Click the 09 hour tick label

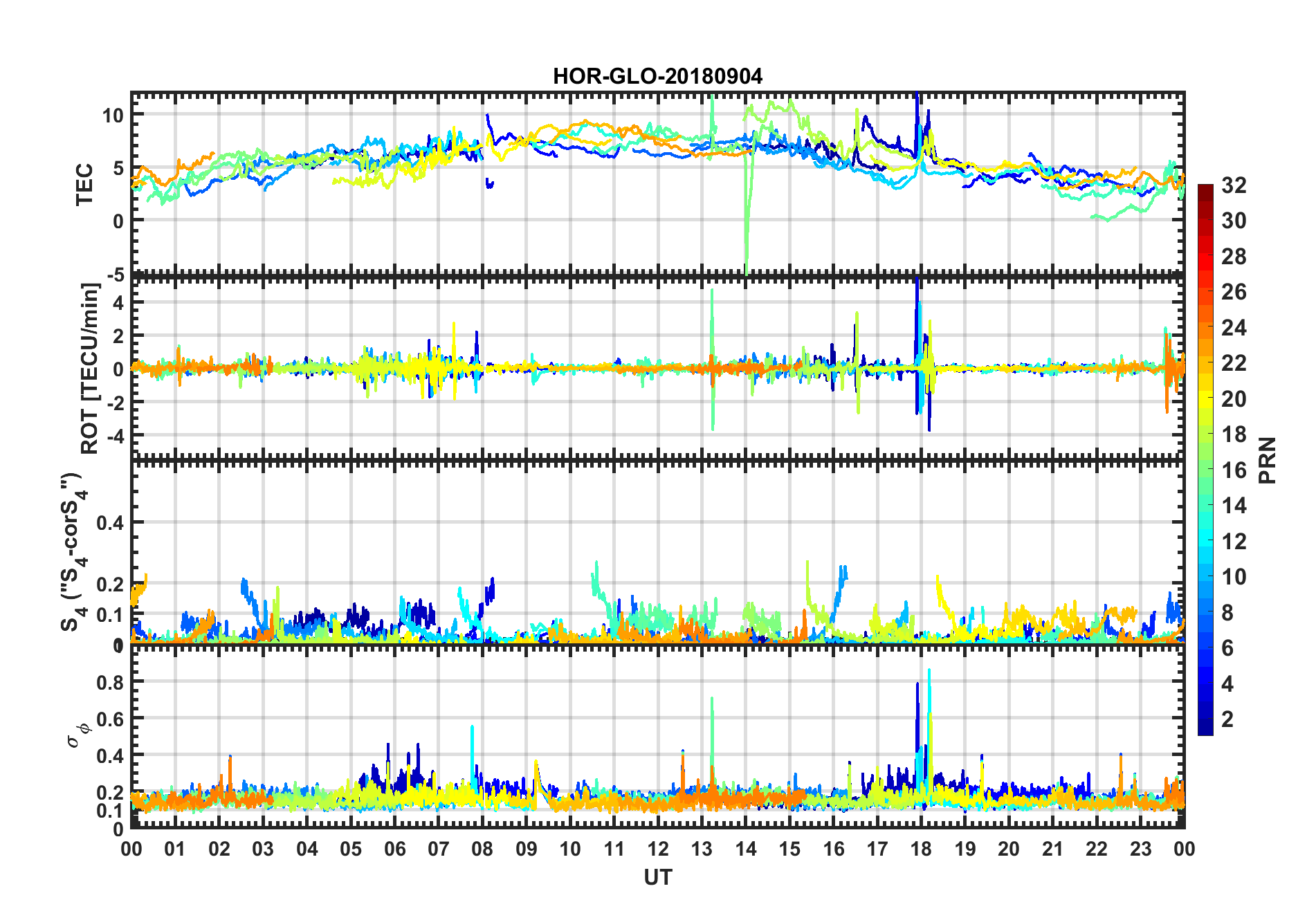tap(527, 848)
